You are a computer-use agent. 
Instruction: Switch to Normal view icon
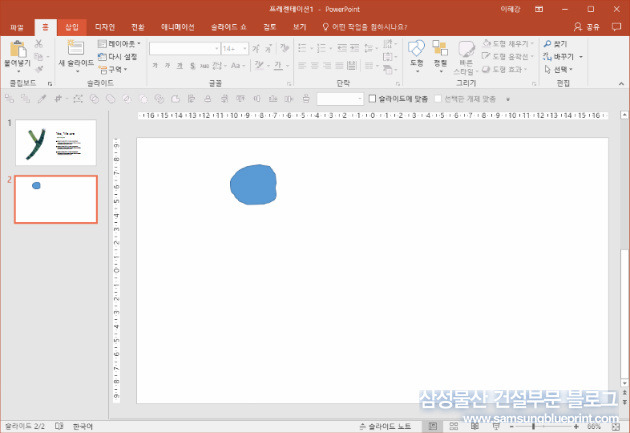(433, 427)
